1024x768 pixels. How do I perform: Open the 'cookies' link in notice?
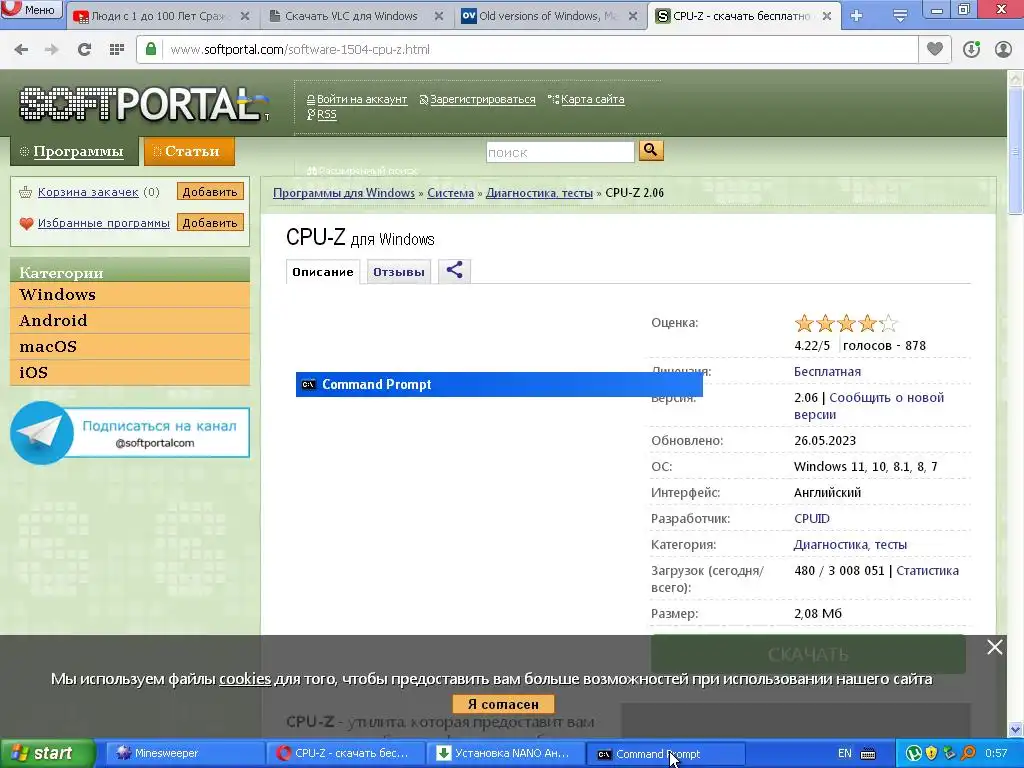coord(245,679)
